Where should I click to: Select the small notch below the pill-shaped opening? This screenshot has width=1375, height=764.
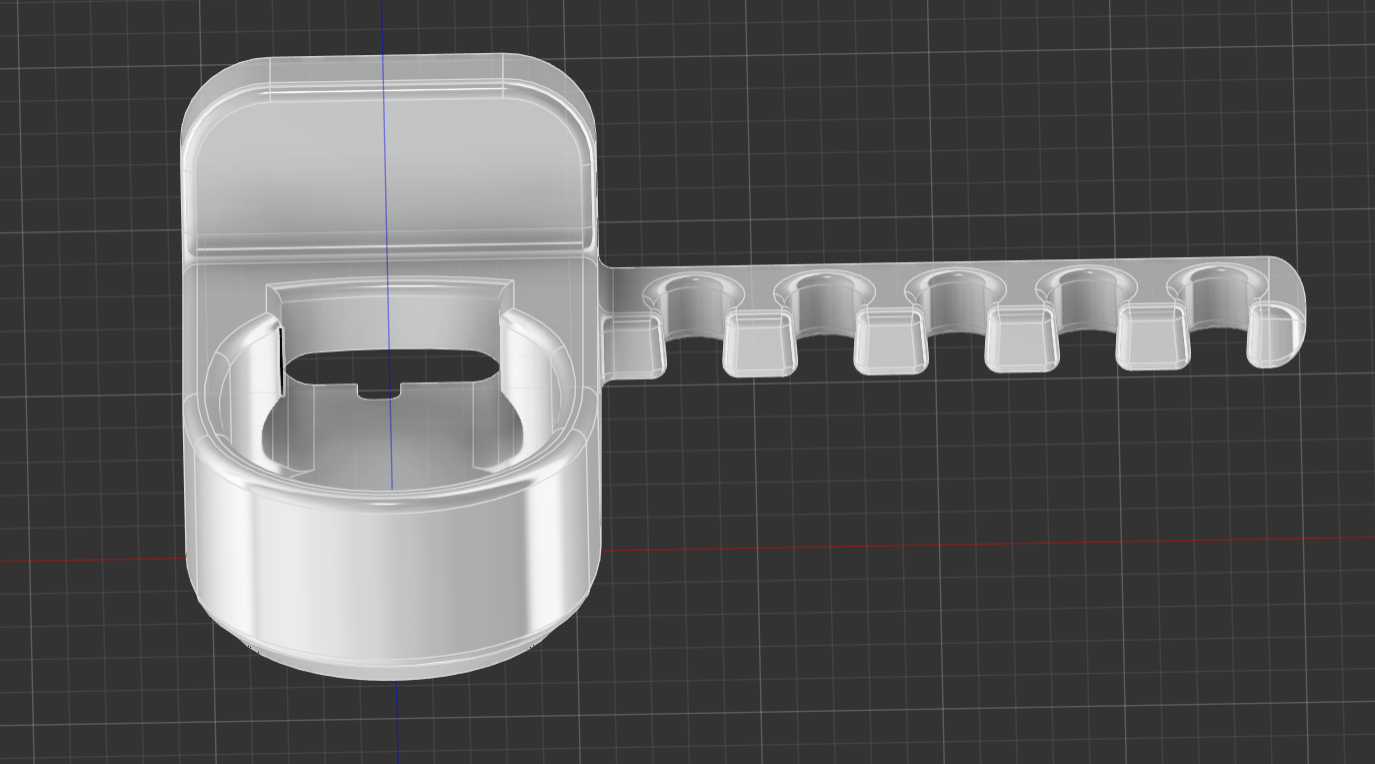(x=380, y=390)
